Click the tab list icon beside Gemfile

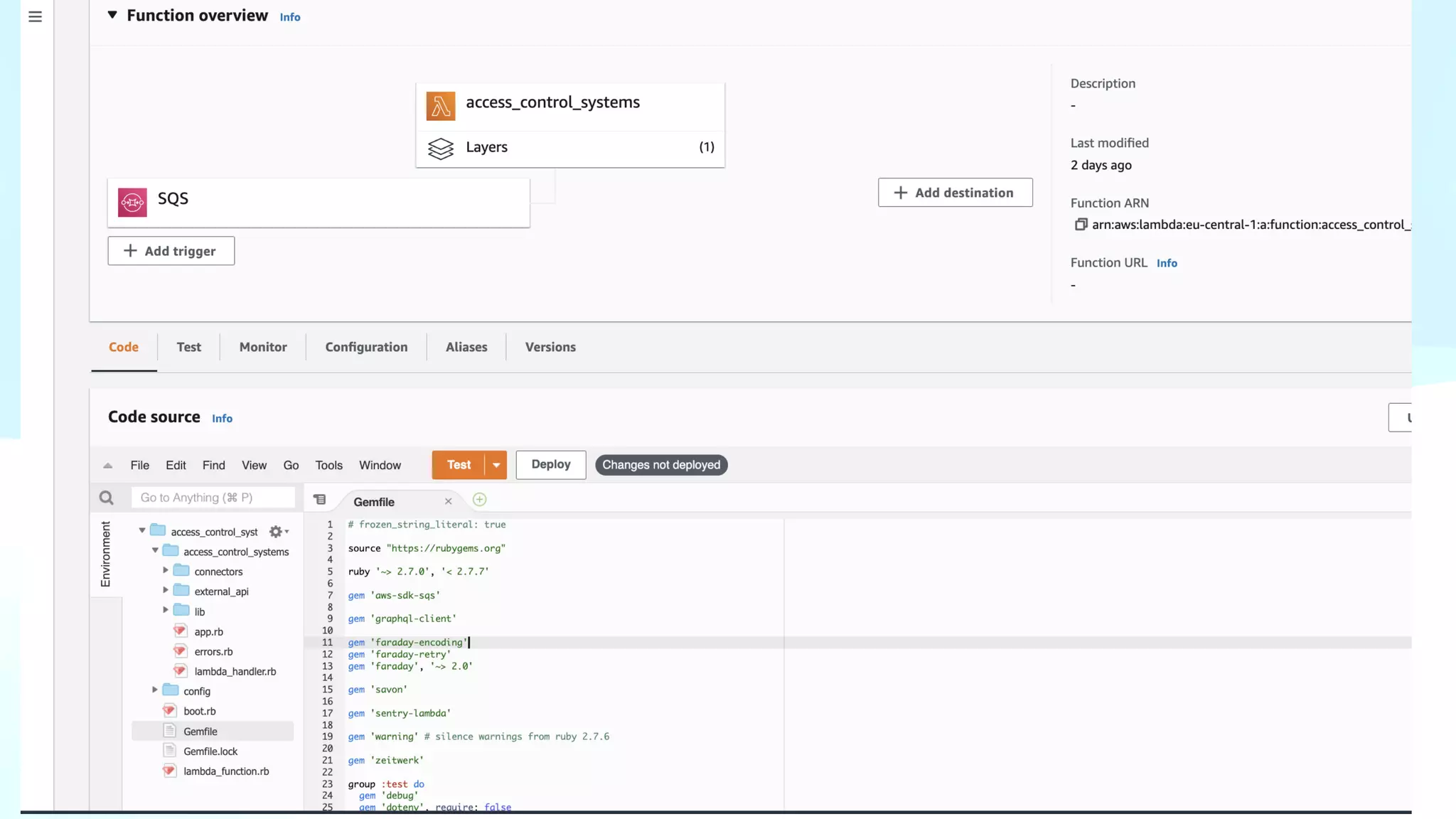[x=320, y=500]
